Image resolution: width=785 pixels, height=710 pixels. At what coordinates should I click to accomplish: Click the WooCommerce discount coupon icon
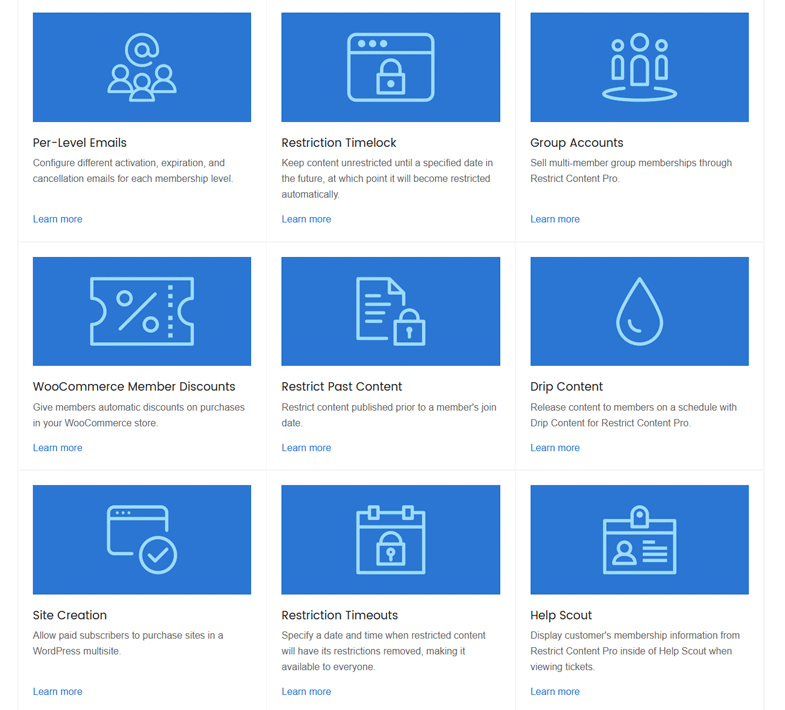point(142,311)
